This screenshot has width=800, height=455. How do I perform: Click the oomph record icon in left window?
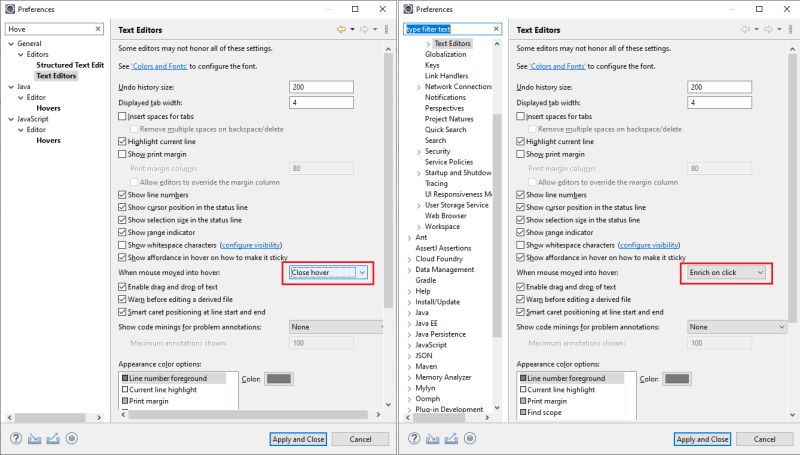(72, 438)
